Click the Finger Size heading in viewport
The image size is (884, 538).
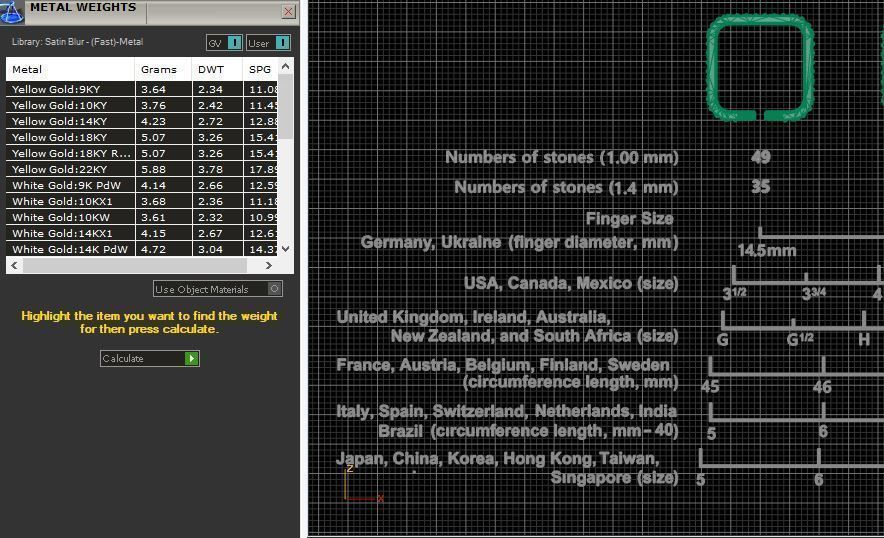629,218
